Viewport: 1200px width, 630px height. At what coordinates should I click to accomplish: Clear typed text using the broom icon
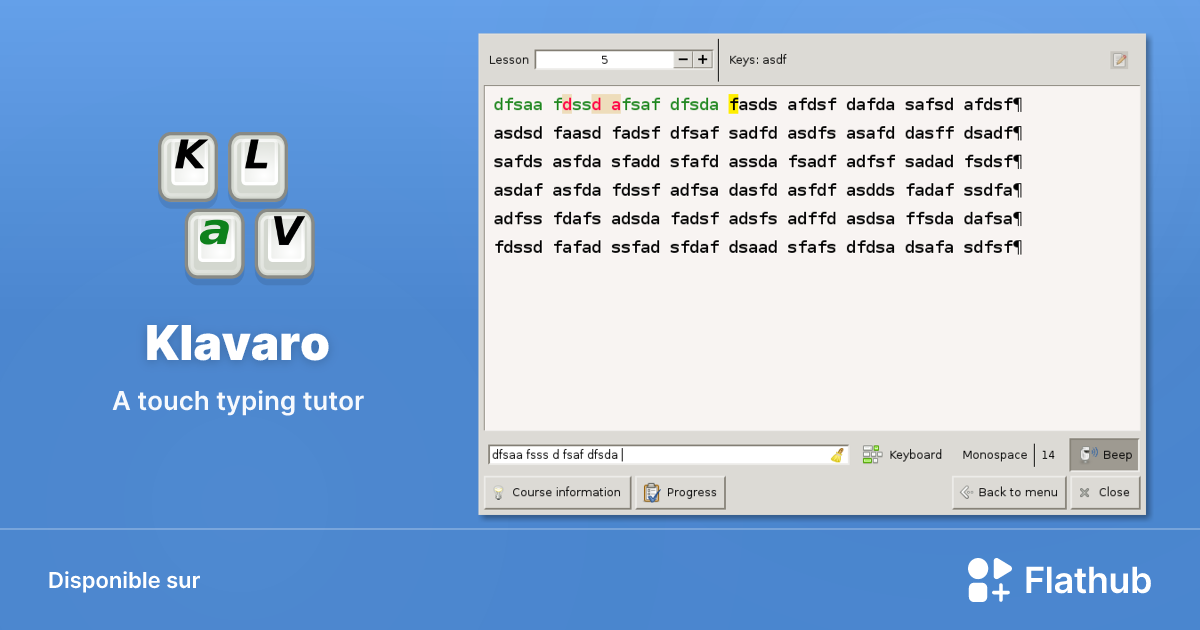pyautogui.click(x=838, y=454)
